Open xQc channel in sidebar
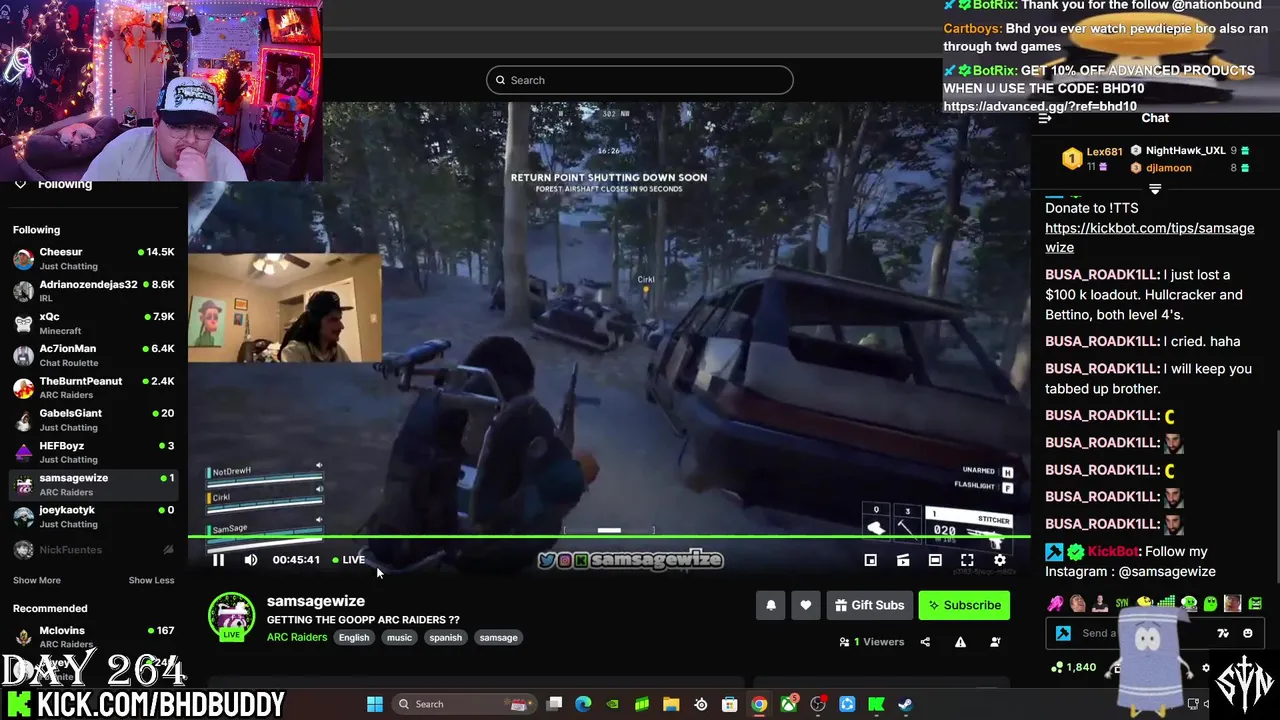This screenshot has width=1280, height=720. point(94,322)
